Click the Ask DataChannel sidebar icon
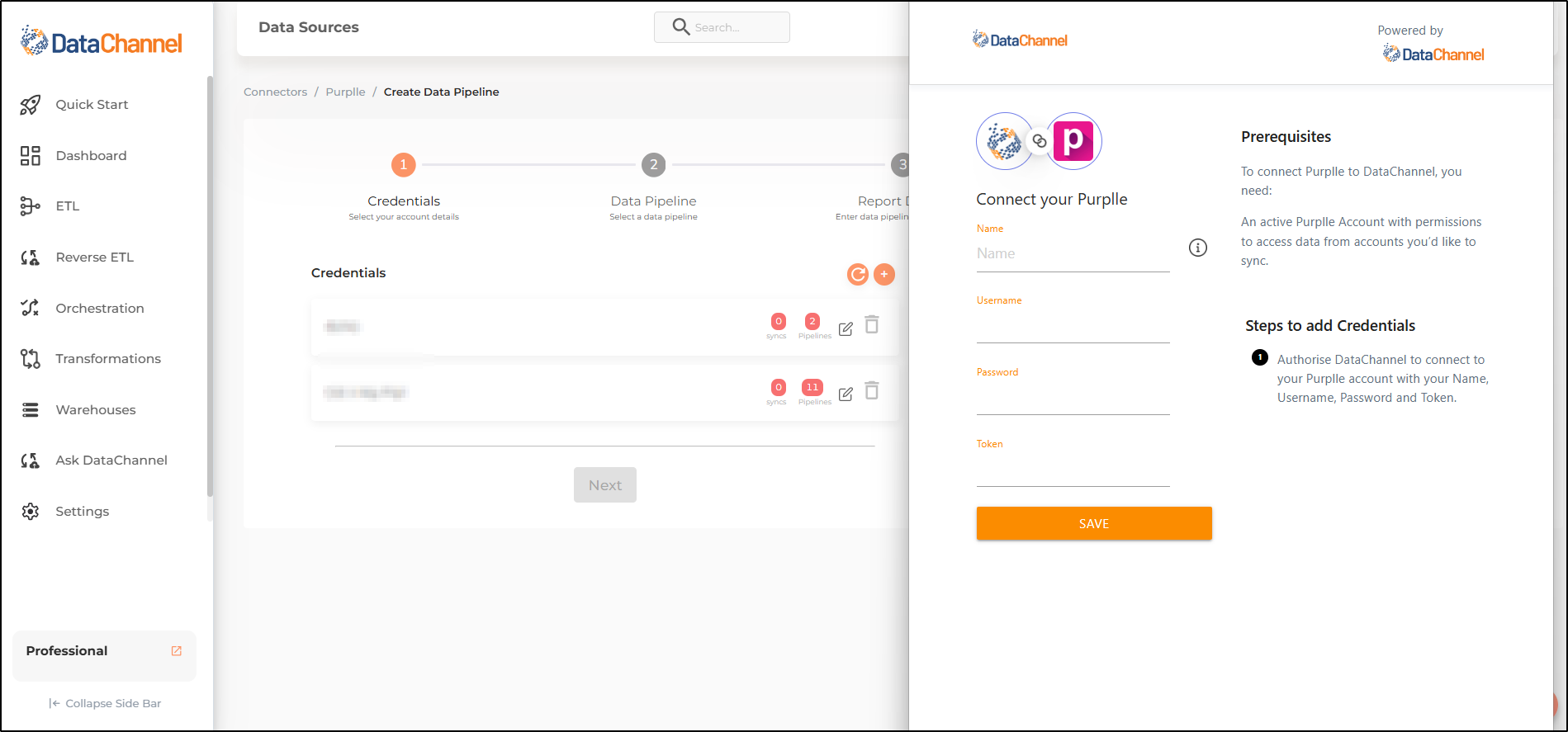1568x732 pixels. coord(31,460)
